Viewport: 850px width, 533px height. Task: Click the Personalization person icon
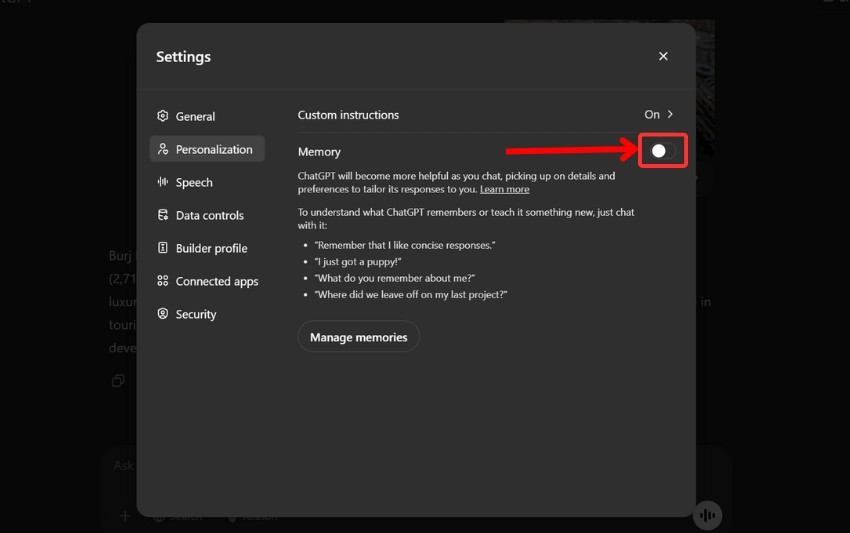click(163, 149)
